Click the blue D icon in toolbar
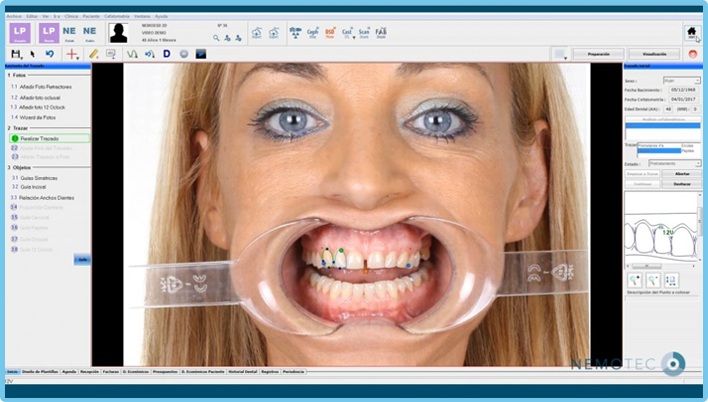The height and width of the screenshot is (402, 708). click(x=167, y=54)
